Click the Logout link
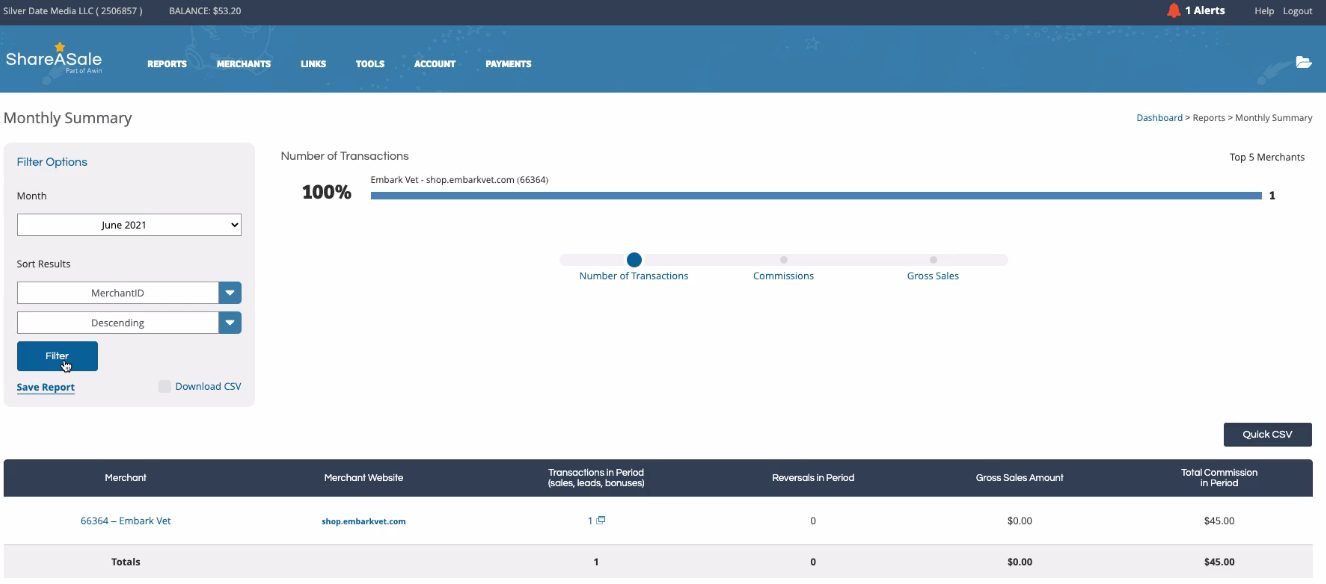Image resolution: width=1326 pixels, height=584 pixels. (x=1297, y=11)
